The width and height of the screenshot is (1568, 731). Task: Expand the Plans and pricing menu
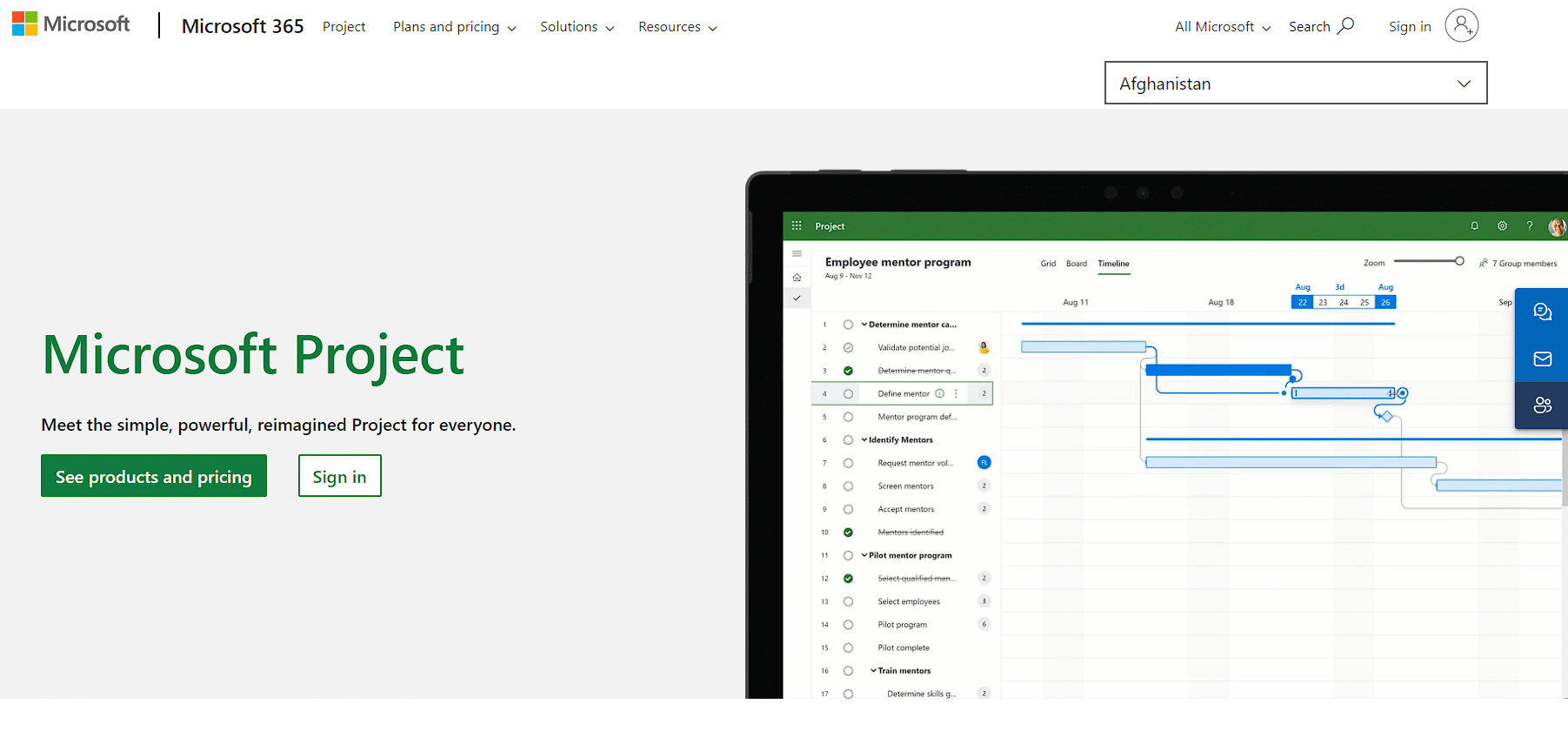point(454,27)
